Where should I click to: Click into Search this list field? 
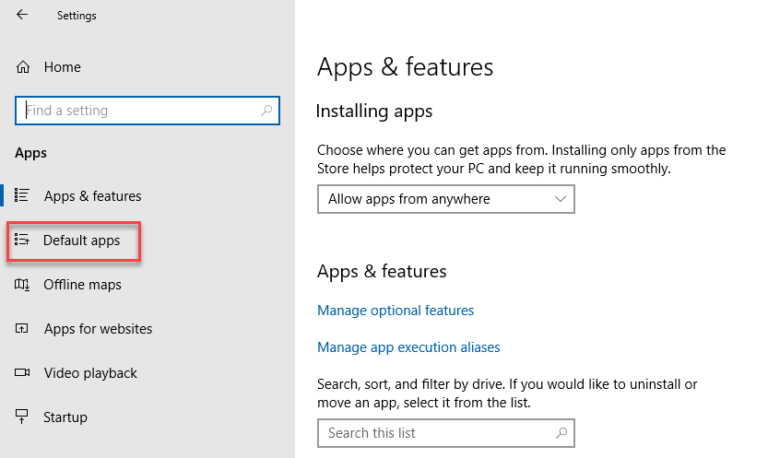pos(446,433)
